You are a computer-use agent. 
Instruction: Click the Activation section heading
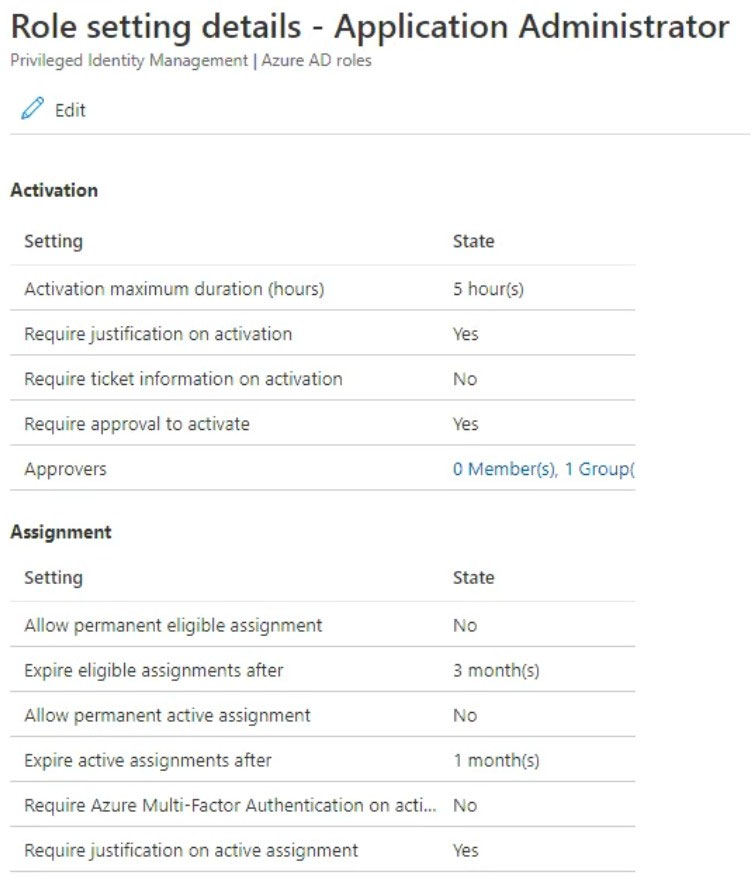pyautogui.click(x=54, y=190)
